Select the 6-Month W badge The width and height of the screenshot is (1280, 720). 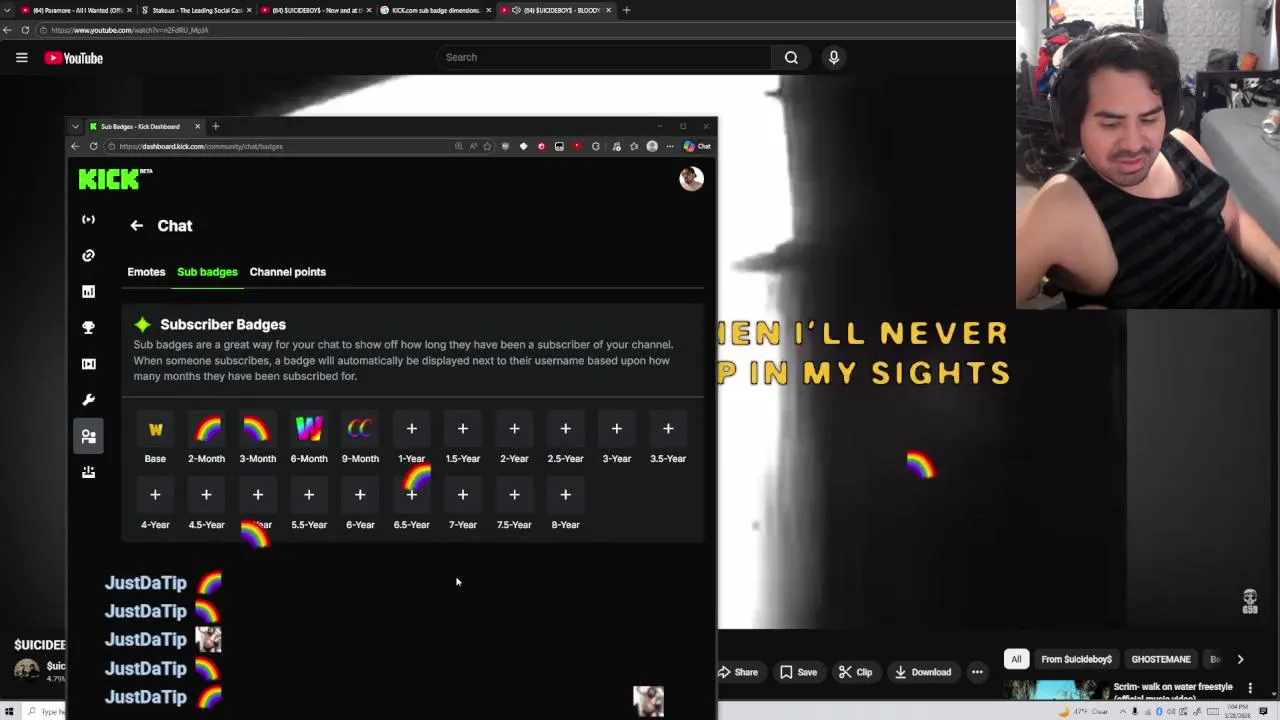pos(309,429)
